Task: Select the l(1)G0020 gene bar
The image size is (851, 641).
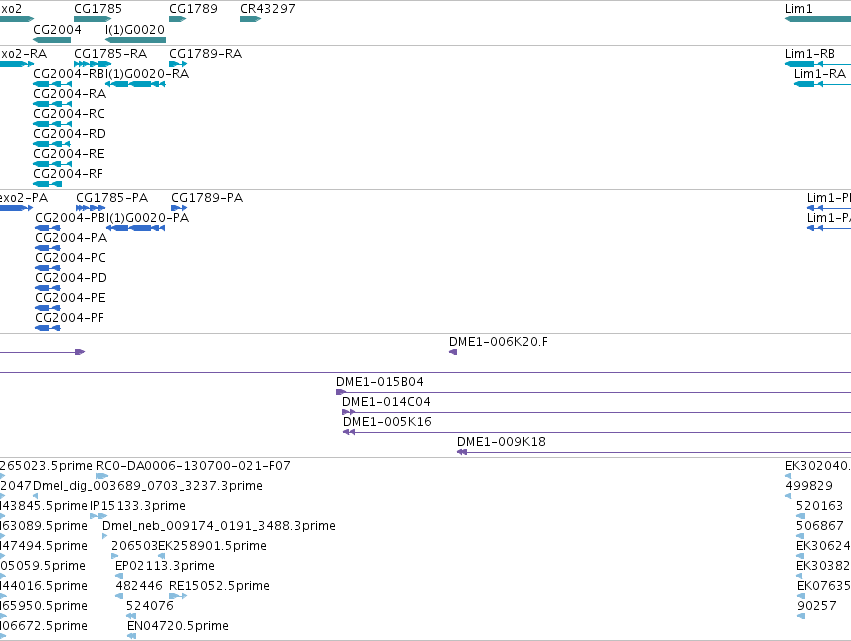Action: tap(135, 40)
